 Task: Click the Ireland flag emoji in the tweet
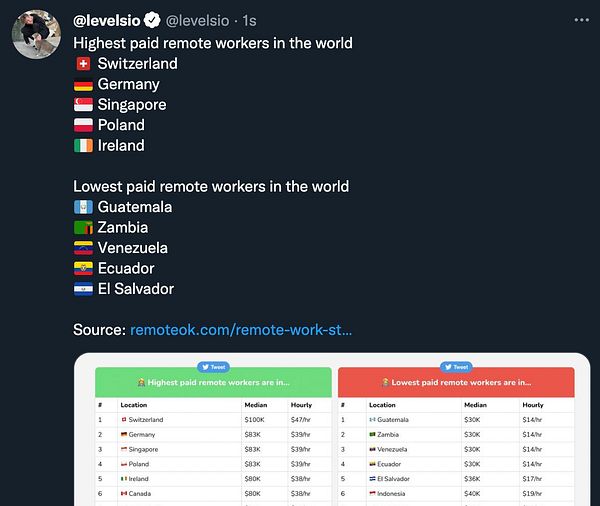tap(83, 146)
